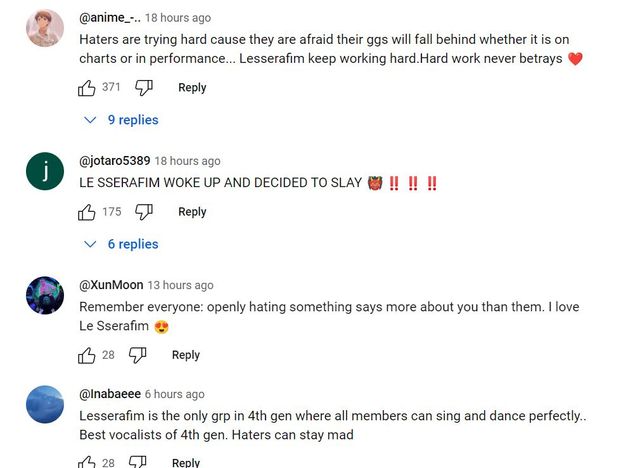Image resolution: width=640 pixels, height=468 pixels.
Task: Reply to the 'DECIDED TO SLAY' comment
Action: click(x=192, y=212)
